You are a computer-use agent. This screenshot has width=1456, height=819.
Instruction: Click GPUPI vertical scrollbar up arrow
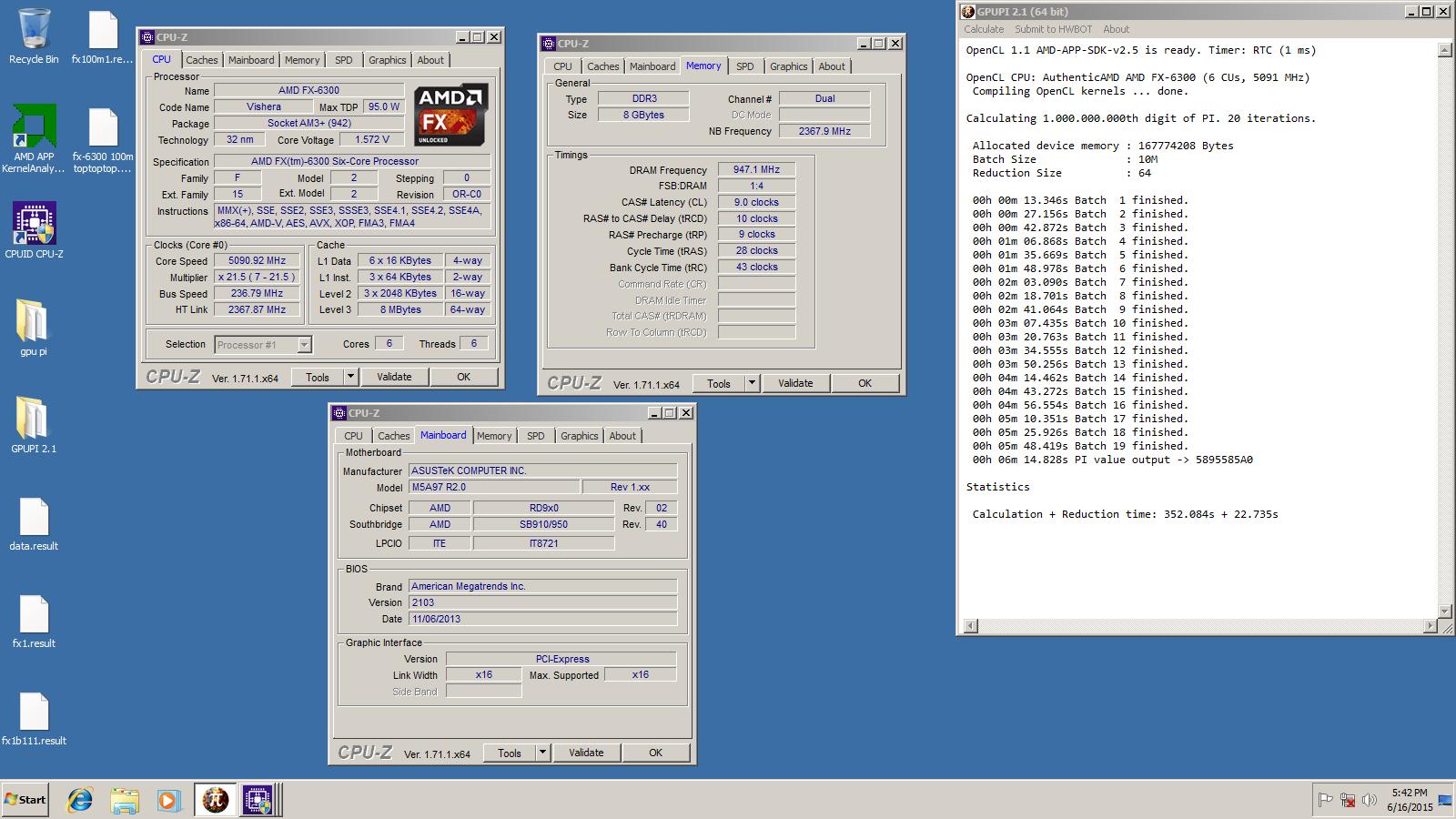pos(1444,50)
